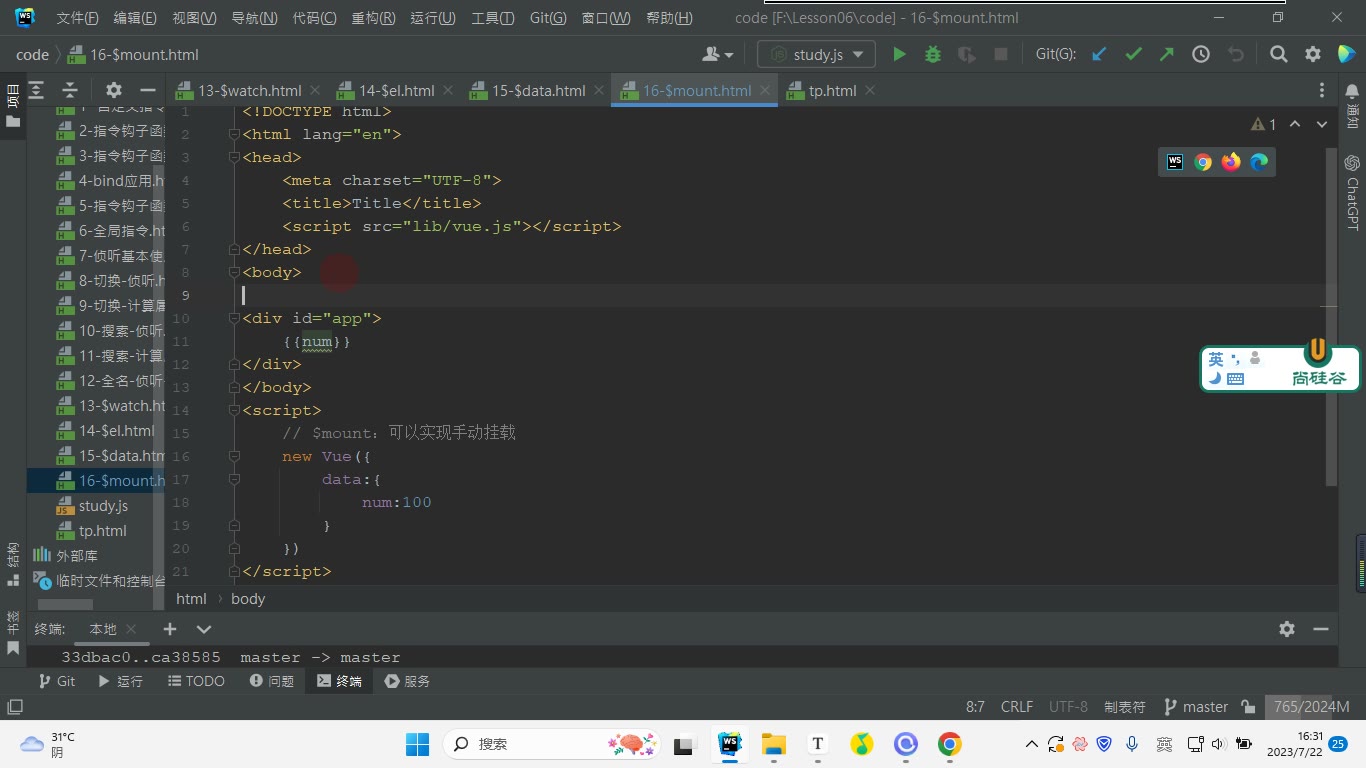Toggle the lock icon in the status bar
The image size is (1366, 768).
click(1248, 707)
